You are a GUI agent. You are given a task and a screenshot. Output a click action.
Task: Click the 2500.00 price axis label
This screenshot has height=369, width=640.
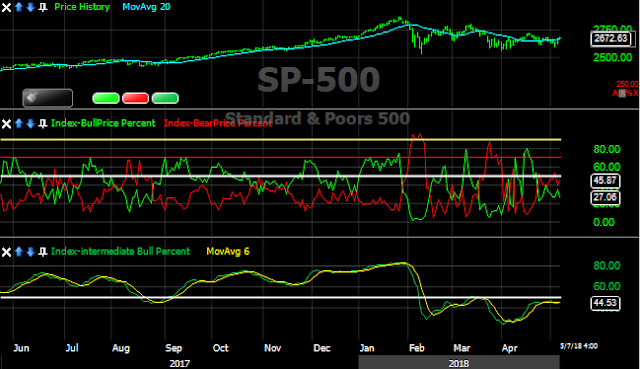coord(612,58)
